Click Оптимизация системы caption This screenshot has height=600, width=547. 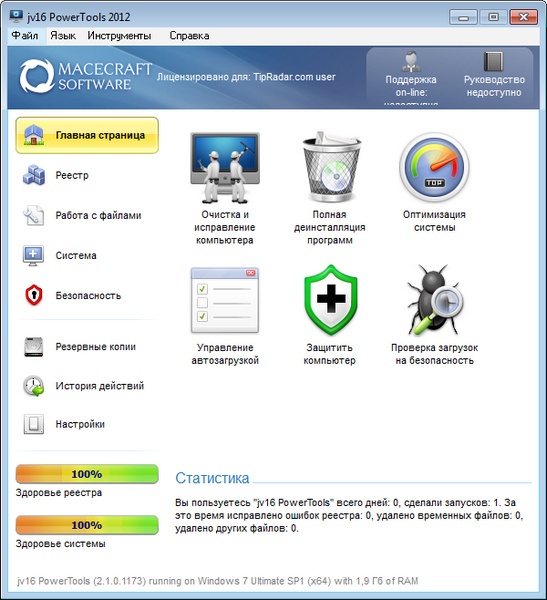[x=434, y=221]
